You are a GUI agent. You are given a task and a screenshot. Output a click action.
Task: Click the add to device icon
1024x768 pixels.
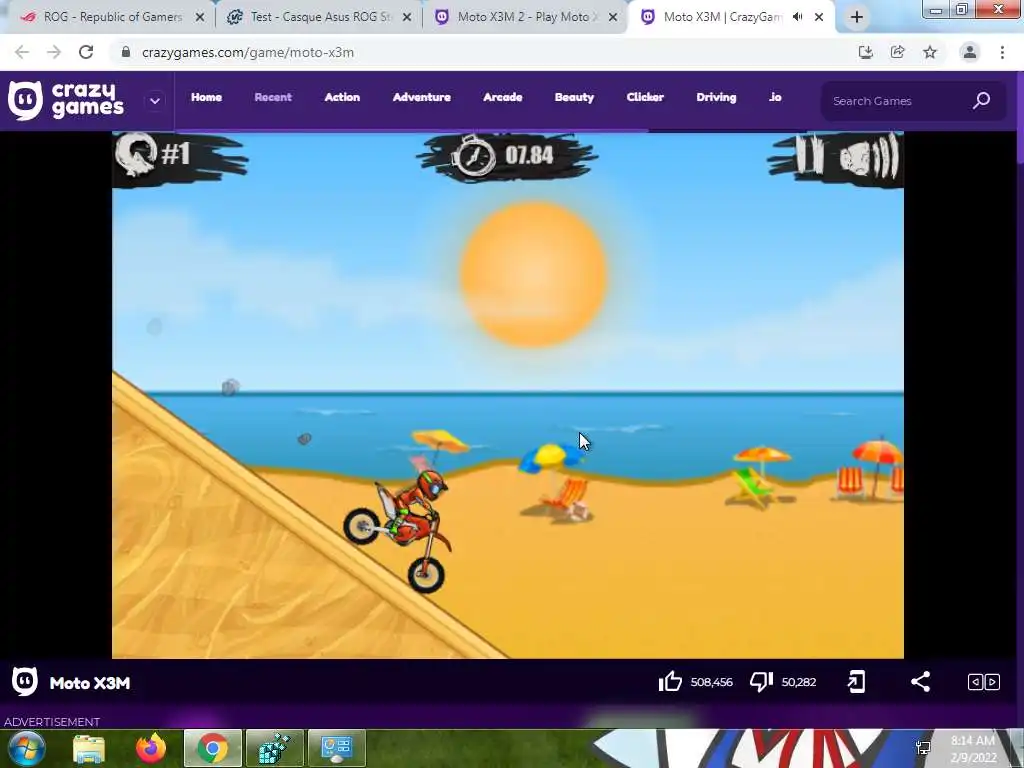pyautogui.click(x=856, y=682)
